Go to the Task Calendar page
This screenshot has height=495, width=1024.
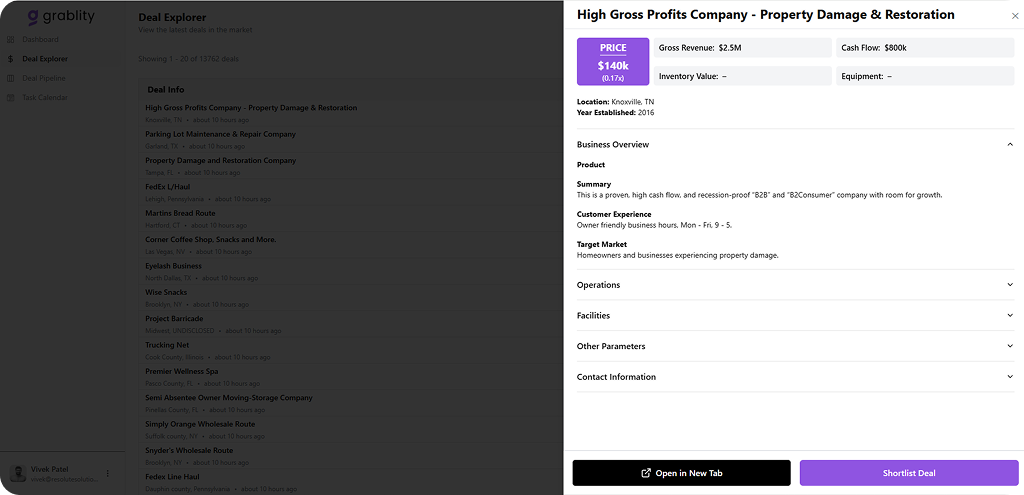pyautogui.click(x=44, y=97)
